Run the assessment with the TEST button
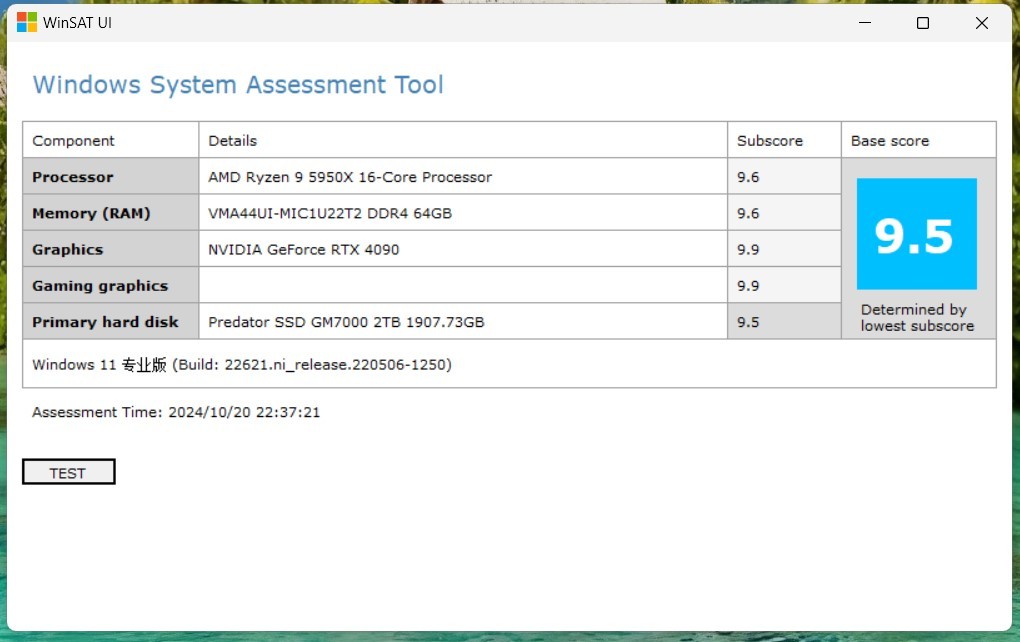 (69, 472)
